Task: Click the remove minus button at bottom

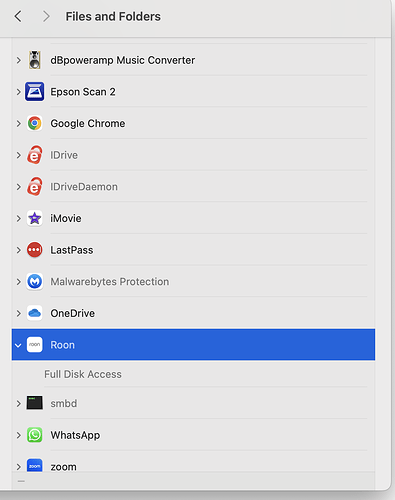Action: pos(21,481)
